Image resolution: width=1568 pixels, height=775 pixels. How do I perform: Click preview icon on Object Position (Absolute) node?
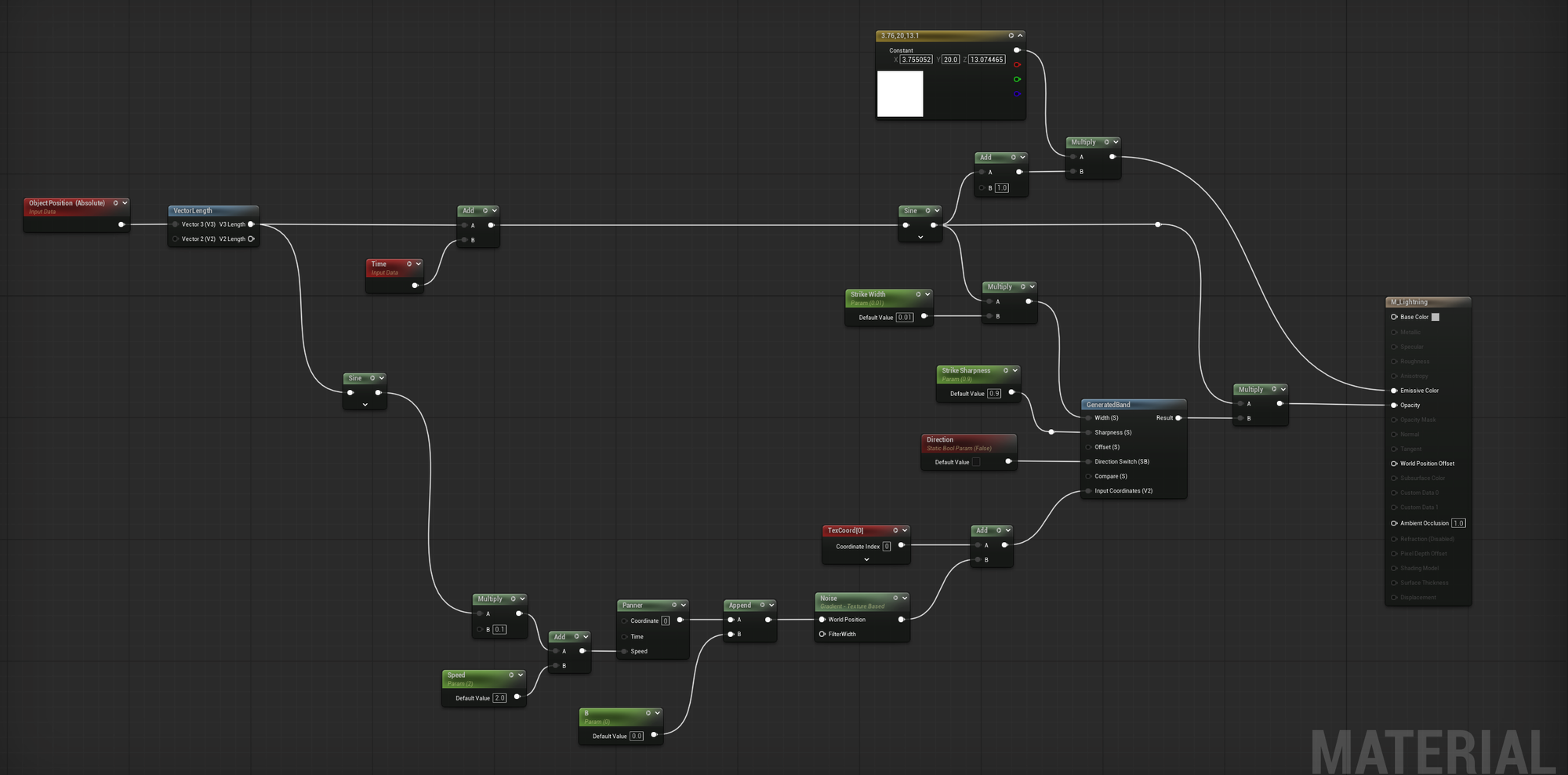[x=115, y=203]
